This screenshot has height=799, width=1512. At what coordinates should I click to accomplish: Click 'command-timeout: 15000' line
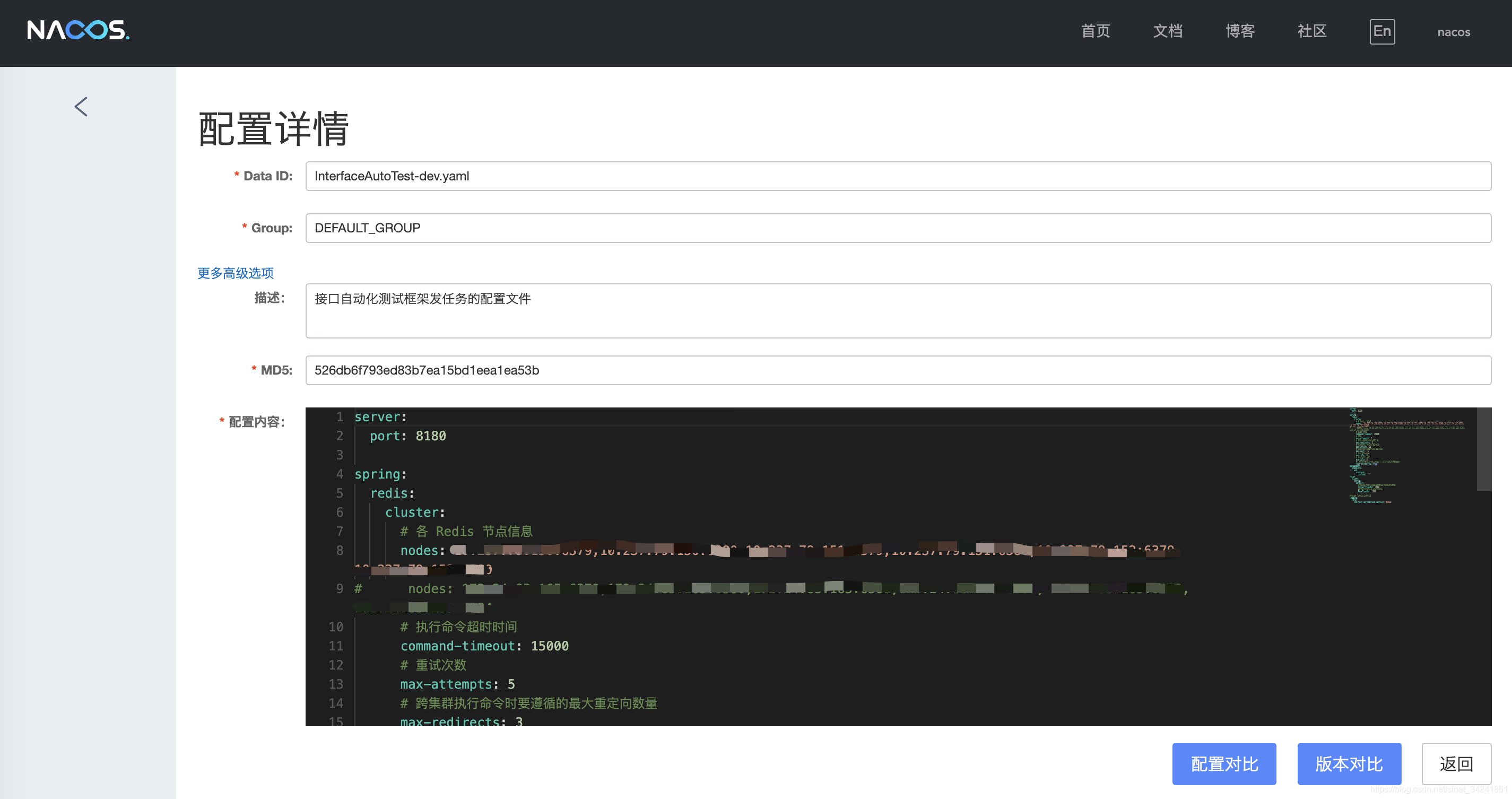point(484,646)
